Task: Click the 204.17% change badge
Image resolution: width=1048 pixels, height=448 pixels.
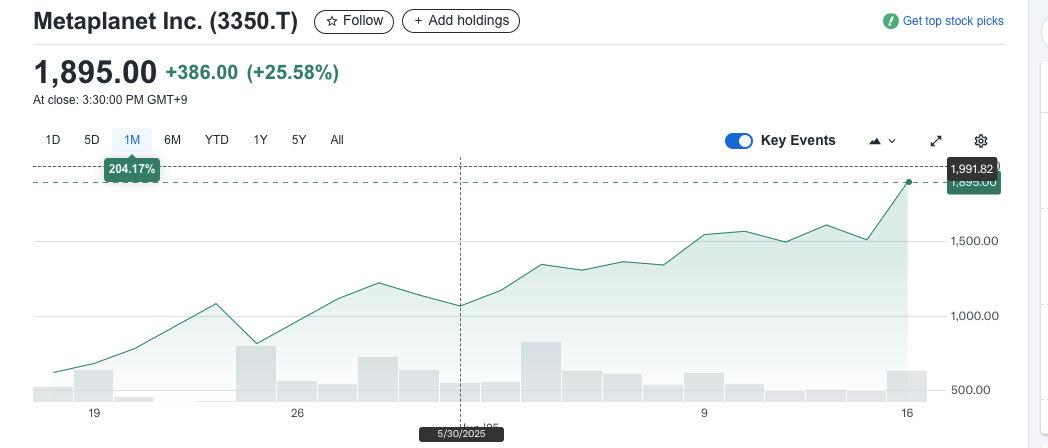Action: point(132,169)
